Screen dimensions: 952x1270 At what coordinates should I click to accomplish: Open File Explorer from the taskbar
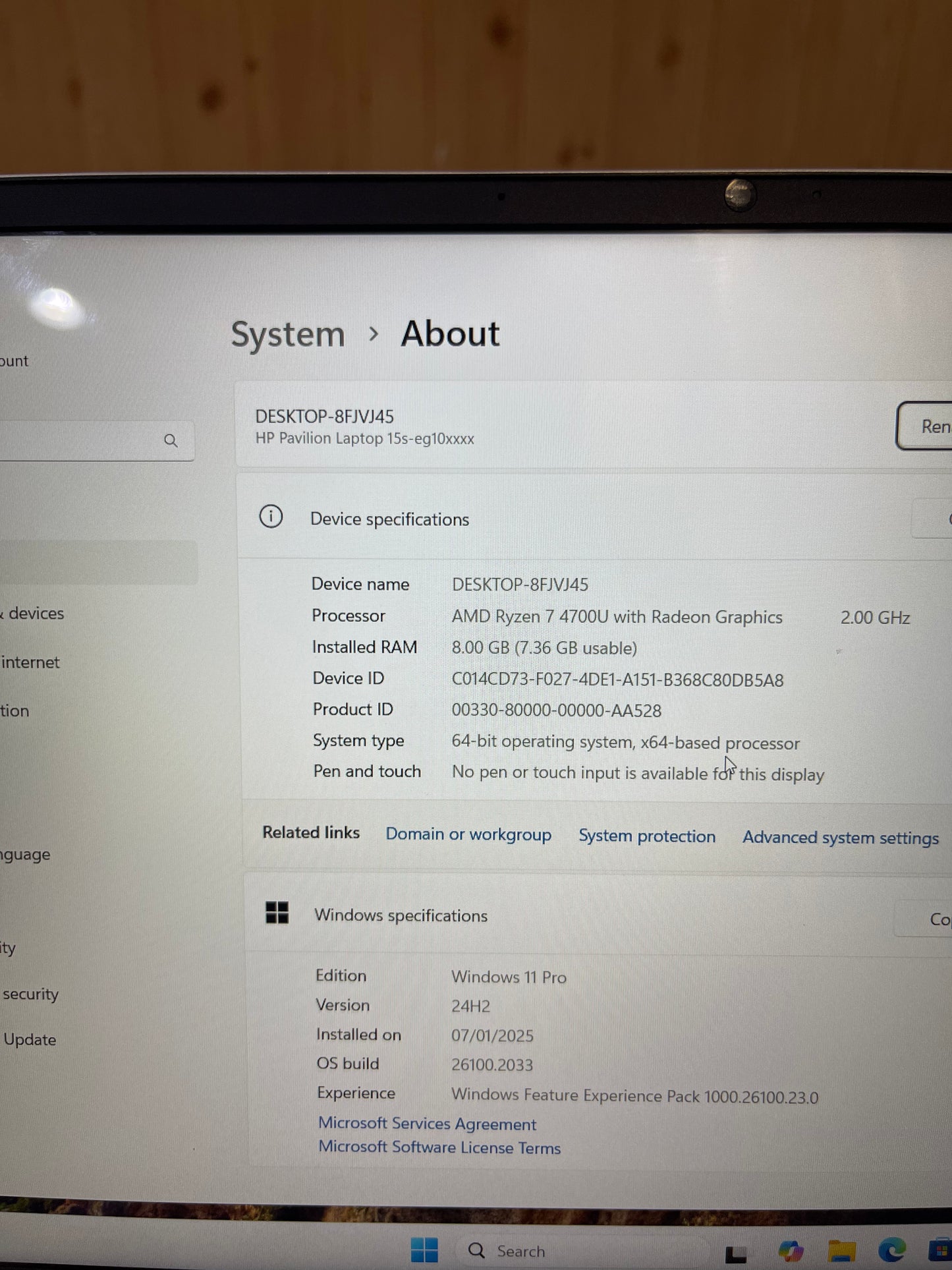[842, 1250]
